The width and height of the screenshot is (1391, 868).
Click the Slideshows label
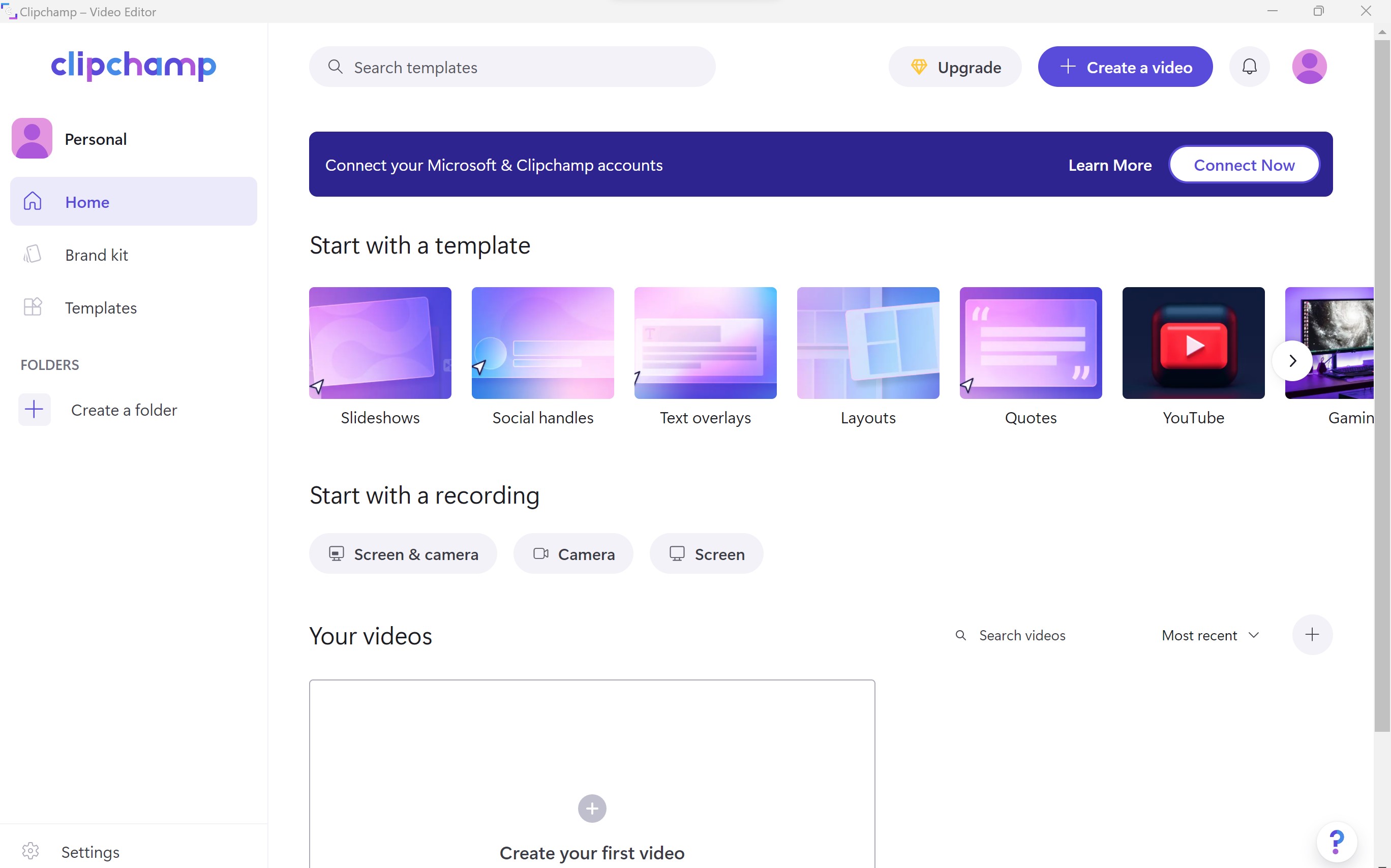click(380, 417)
